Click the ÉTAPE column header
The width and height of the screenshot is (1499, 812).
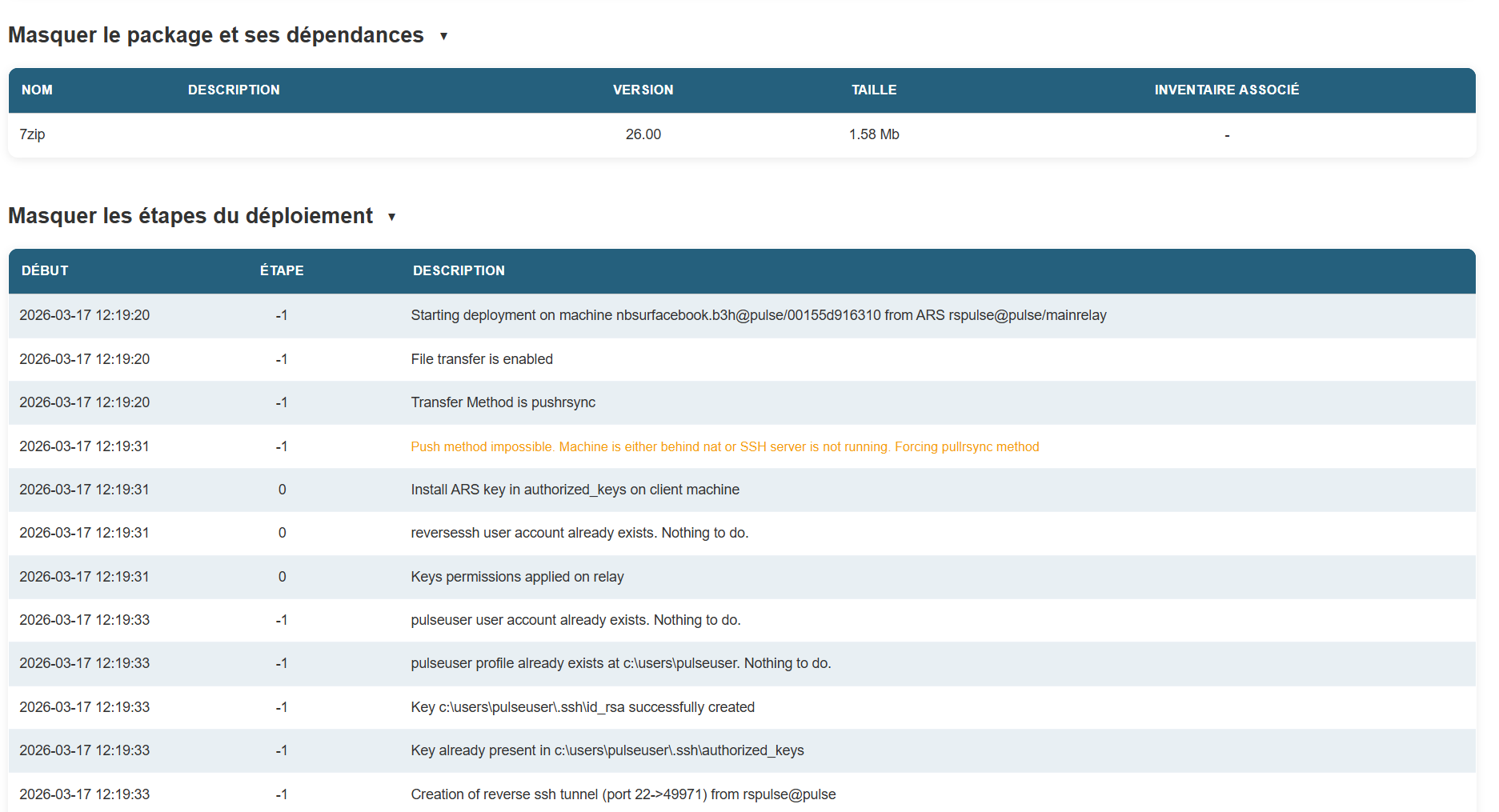282,270
